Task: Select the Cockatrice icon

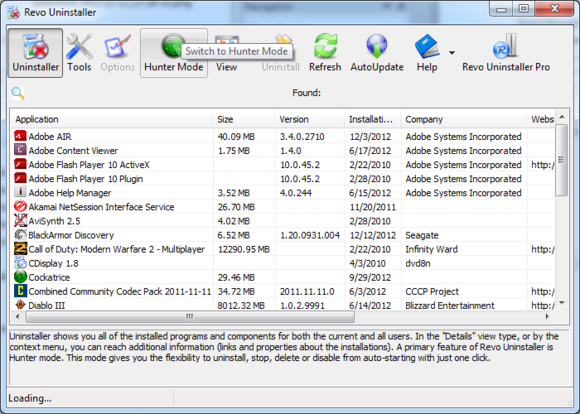Action: click(x=20, y=277)
